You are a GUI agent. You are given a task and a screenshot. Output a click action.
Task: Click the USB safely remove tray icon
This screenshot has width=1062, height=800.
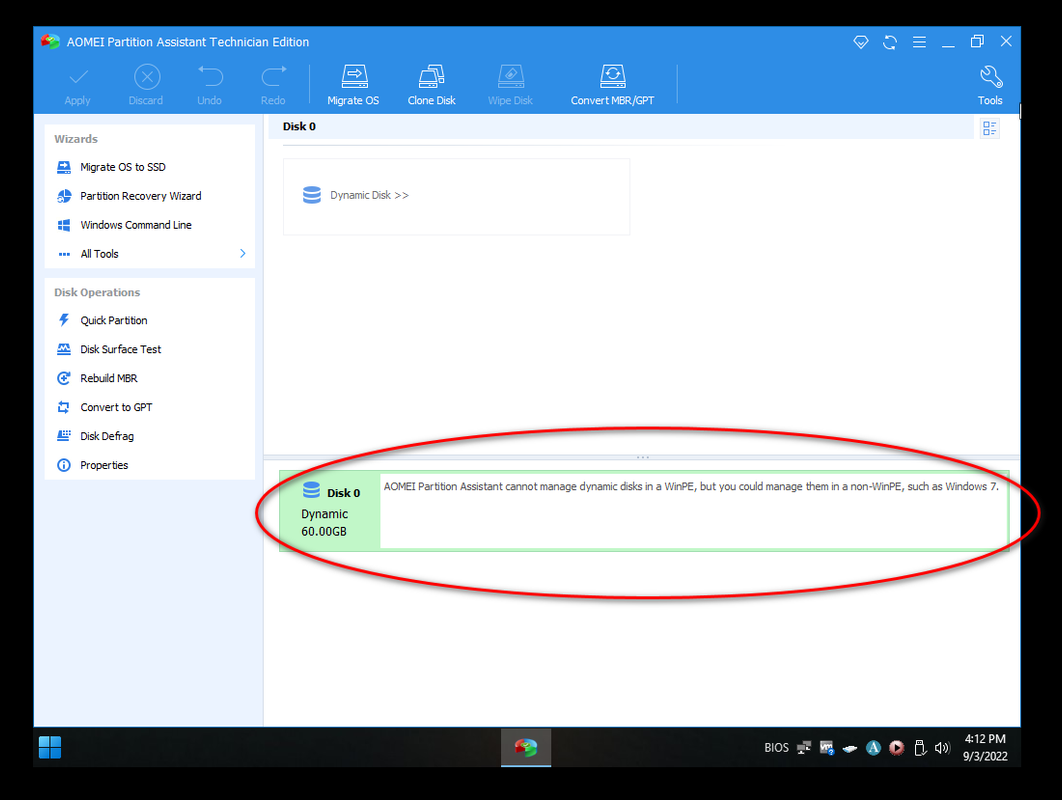click(x=919, y=748)
